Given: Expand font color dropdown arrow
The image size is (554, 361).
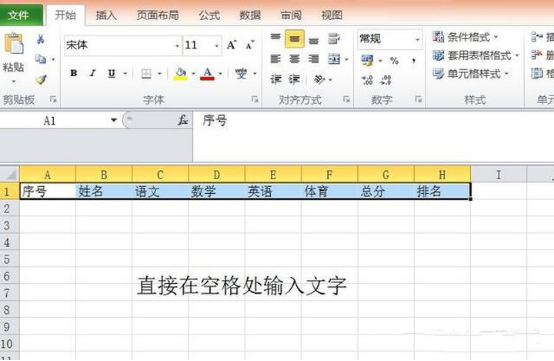Looking at the screenshot, I should pos(220,73).
